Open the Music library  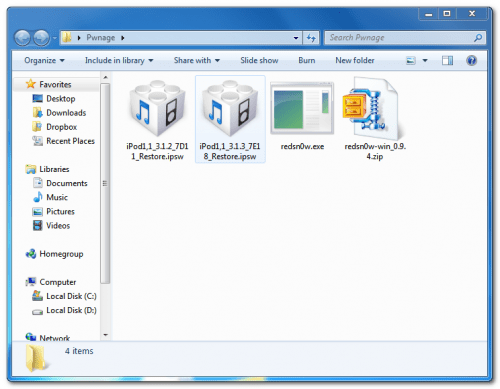click(57, 197)
